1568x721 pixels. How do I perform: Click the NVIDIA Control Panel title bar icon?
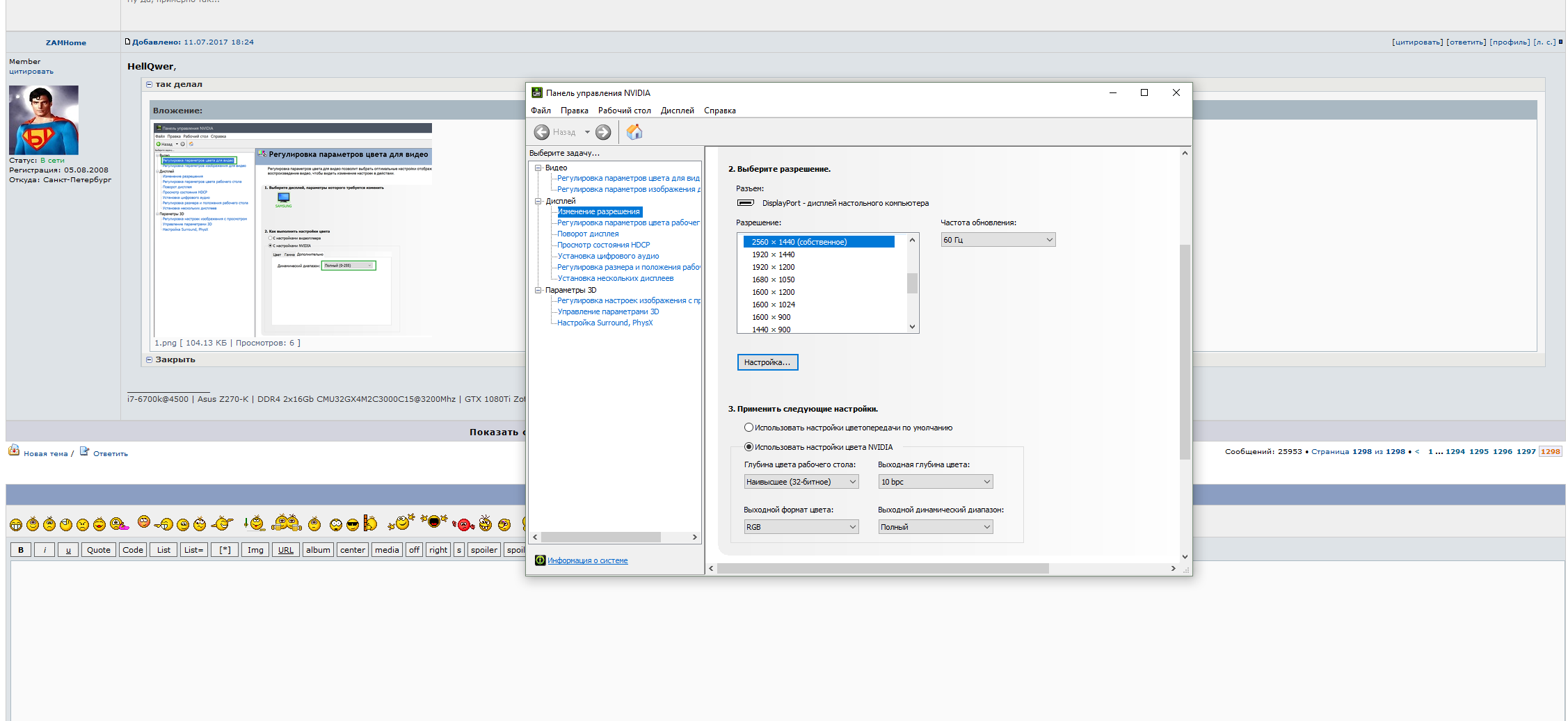point(536,92)
